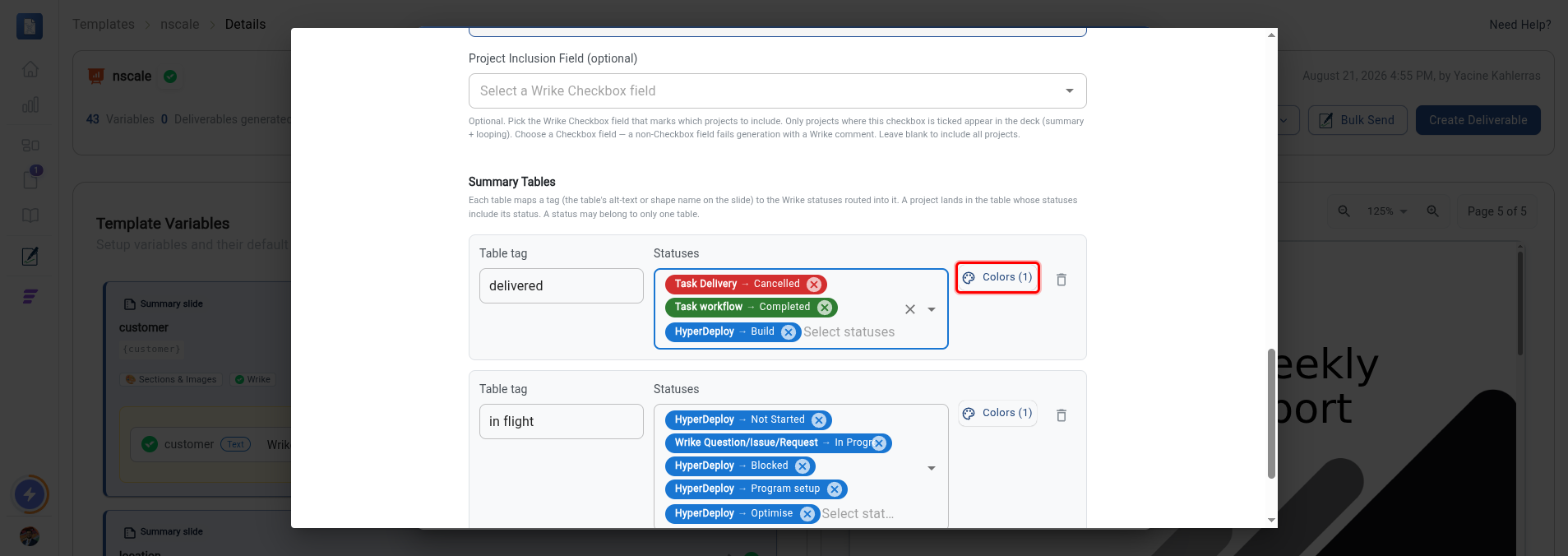Image resolution: width=1568 pixels, height=556 pixels.
Task: Zoom out the preview with magnifier icon
Action: pos(1344,211)
